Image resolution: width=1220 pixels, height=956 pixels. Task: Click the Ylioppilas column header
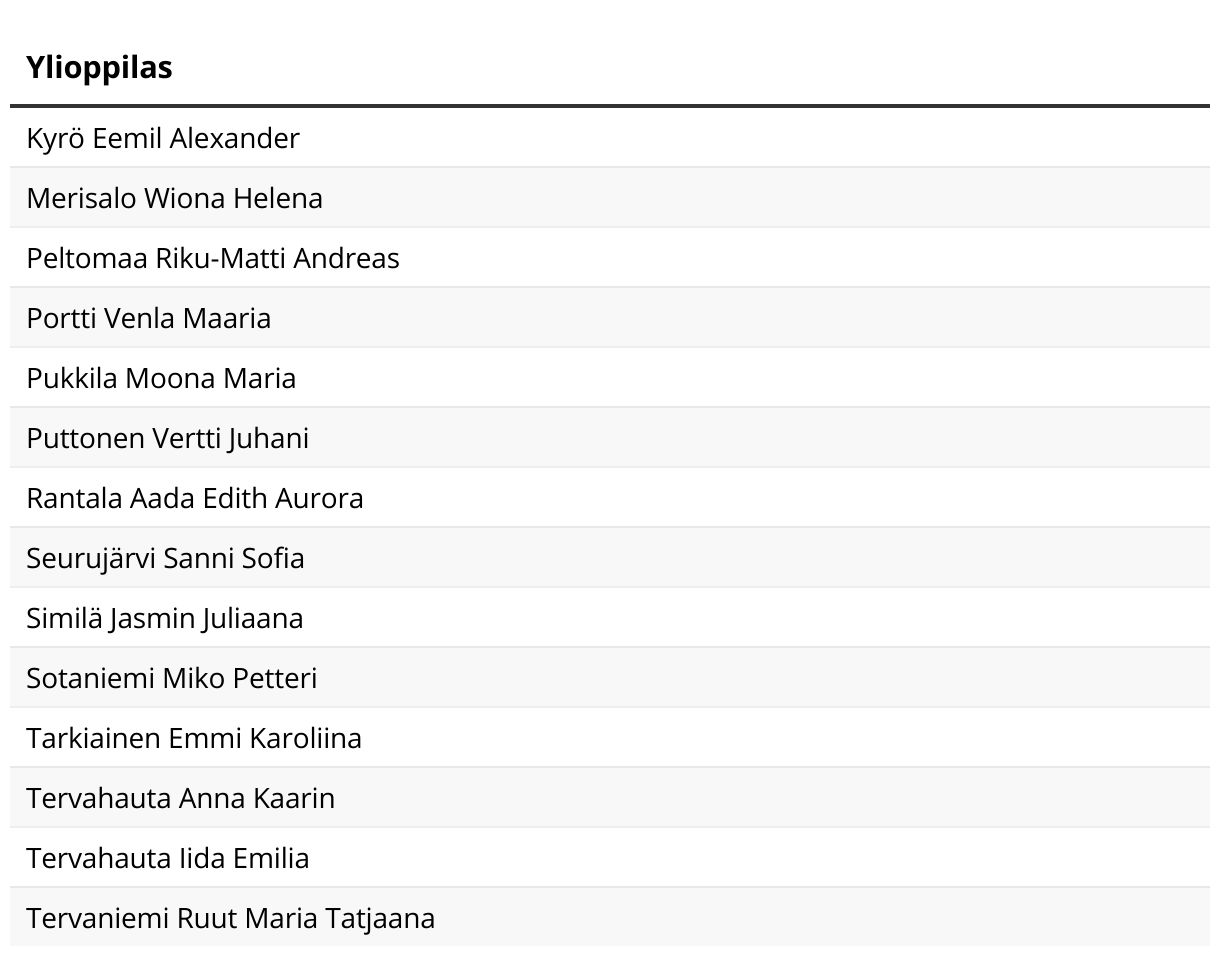(x=99, y=68)
